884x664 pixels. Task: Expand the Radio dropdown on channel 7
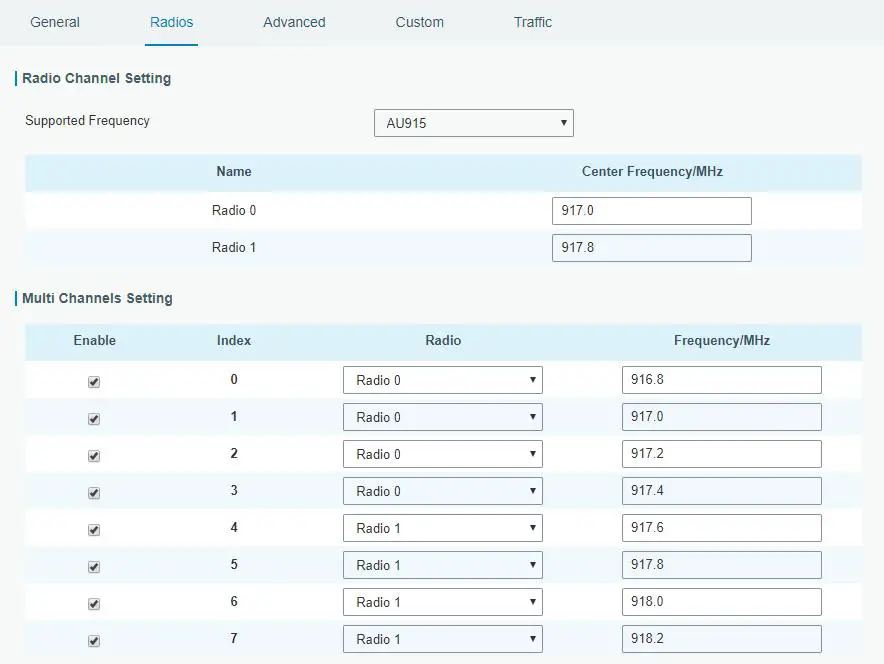tap(442, 638)
